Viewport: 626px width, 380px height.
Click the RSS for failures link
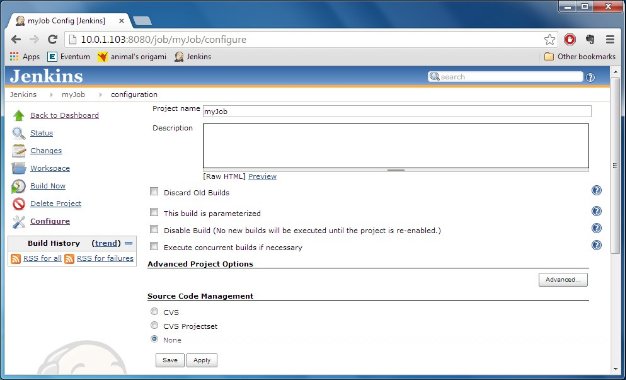105,258
